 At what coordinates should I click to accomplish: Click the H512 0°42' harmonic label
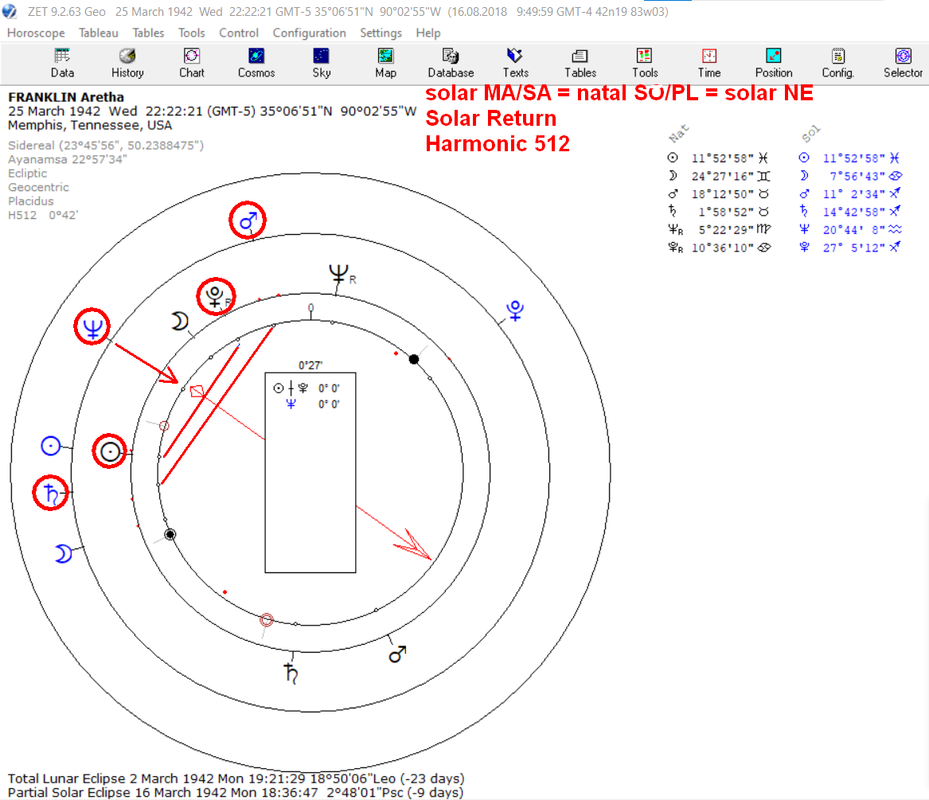pos(43,215)
